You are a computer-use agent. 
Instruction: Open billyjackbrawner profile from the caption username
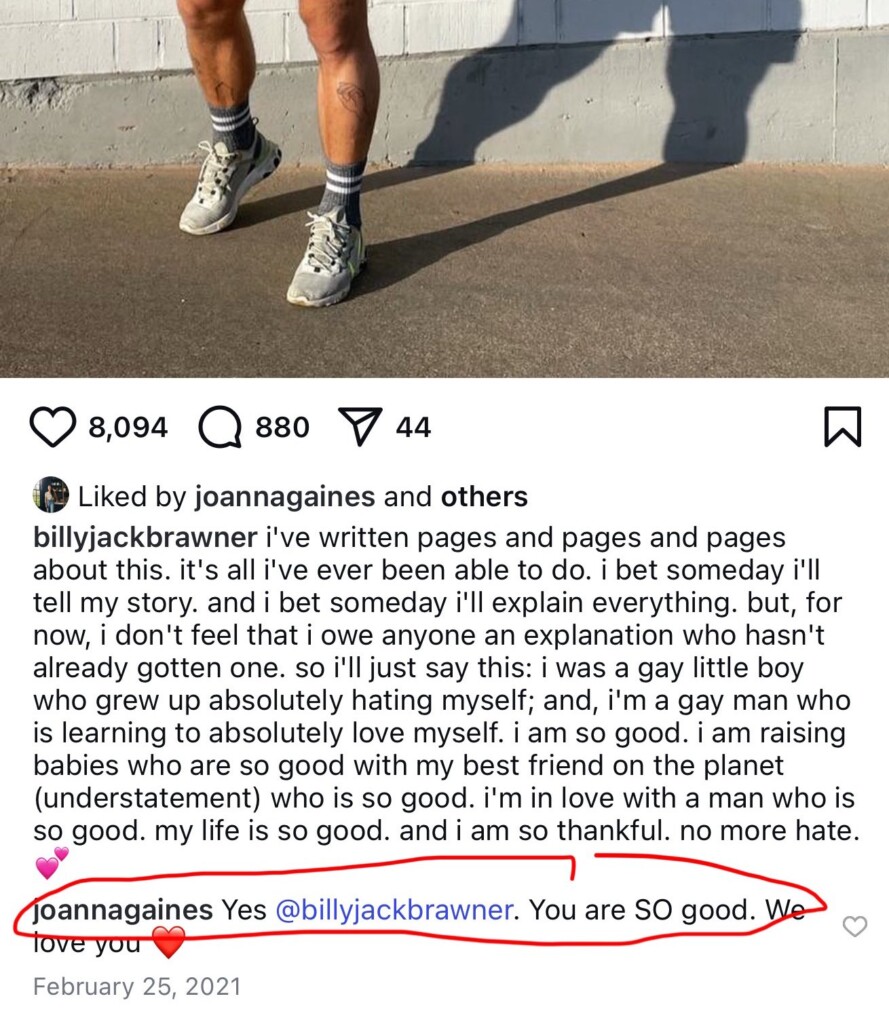point(145,537)
